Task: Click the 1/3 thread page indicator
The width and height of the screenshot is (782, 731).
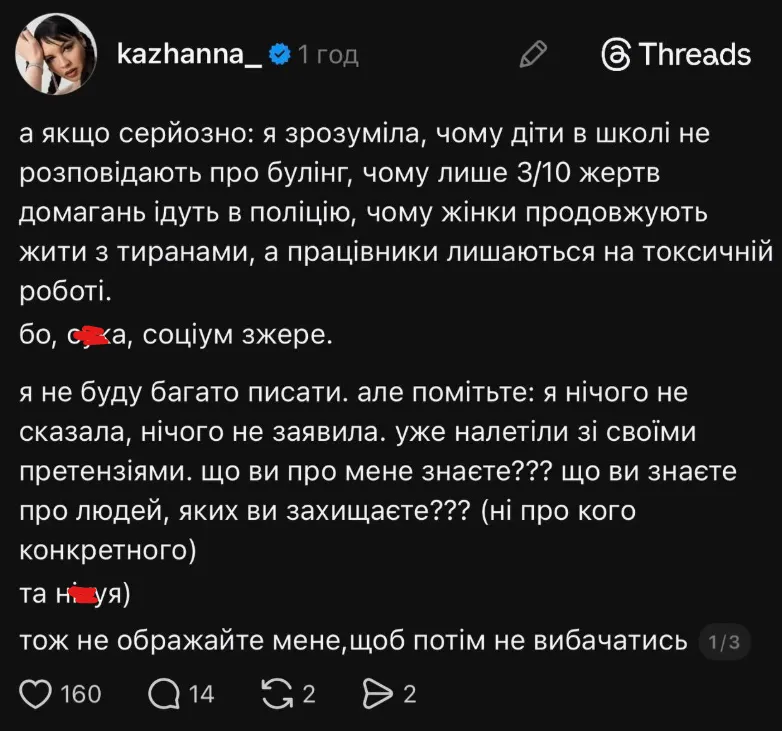Action: [722, 643]
